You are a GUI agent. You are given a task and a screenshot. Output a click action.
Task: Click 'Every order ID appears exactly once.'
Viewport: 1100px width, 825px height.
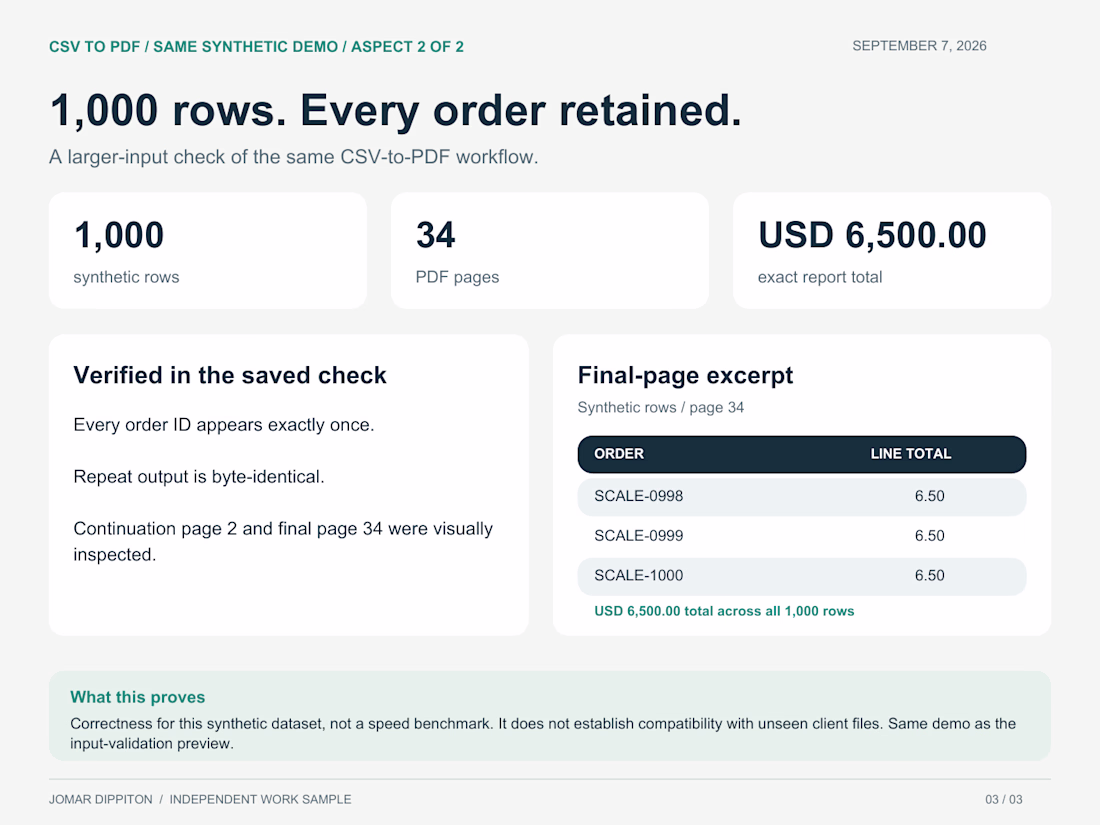[x=224, y=425]
